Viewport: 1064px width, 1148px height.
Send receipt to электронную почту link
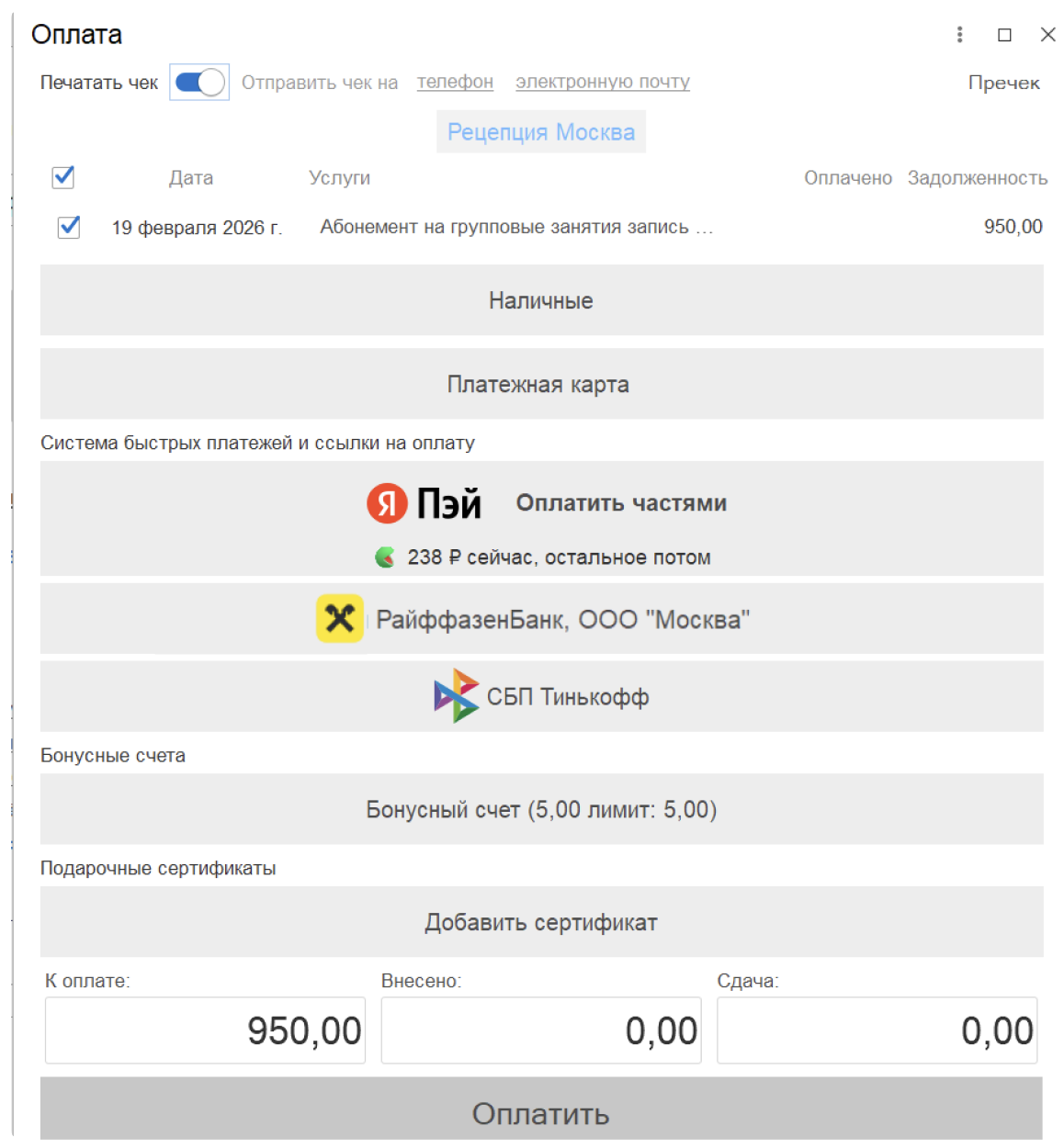[x=602, y=83]
